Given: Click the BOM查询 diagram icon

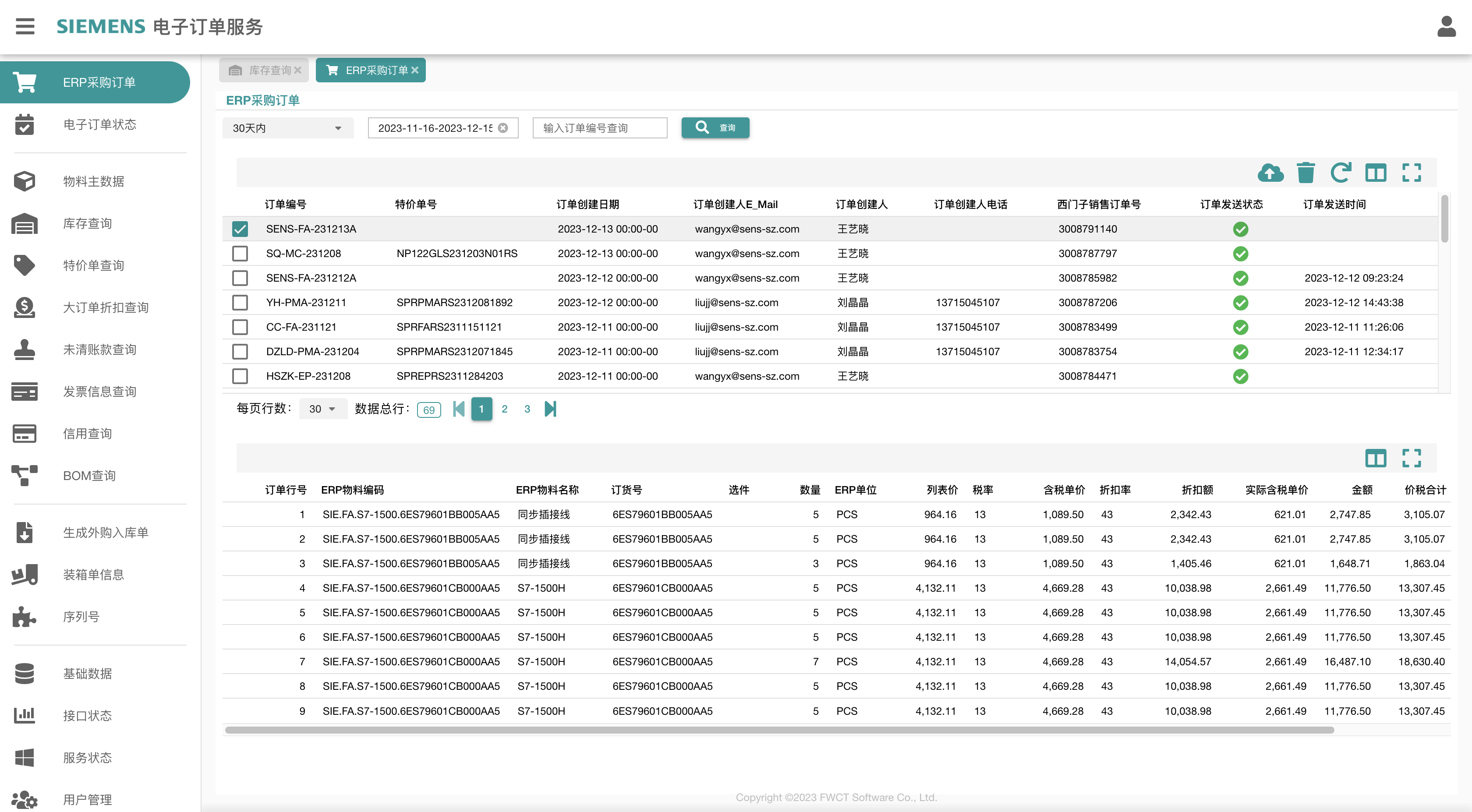Looking at the screenshot, I should coord(25,476).
